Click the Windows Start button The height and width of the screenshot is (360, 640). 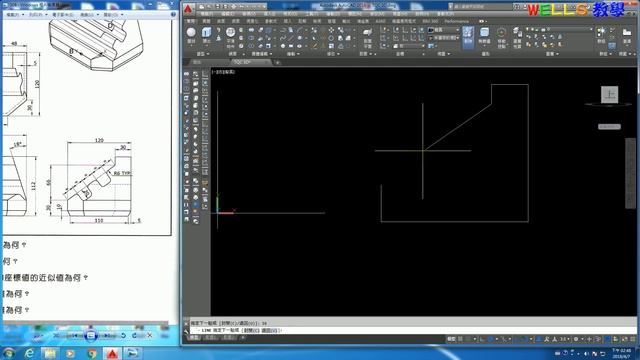pyautogui.click(x=8, y=353)
